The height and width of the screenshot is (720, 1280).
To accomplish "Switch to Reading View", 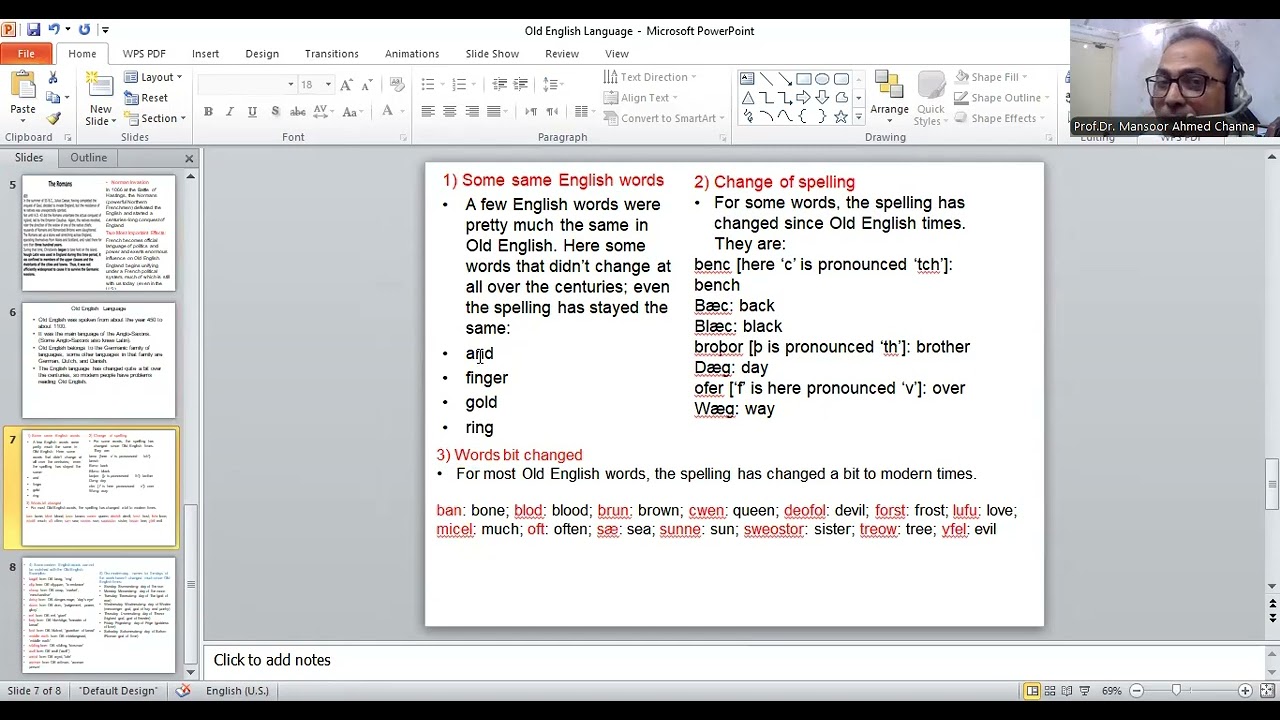I will (1068, 690).
